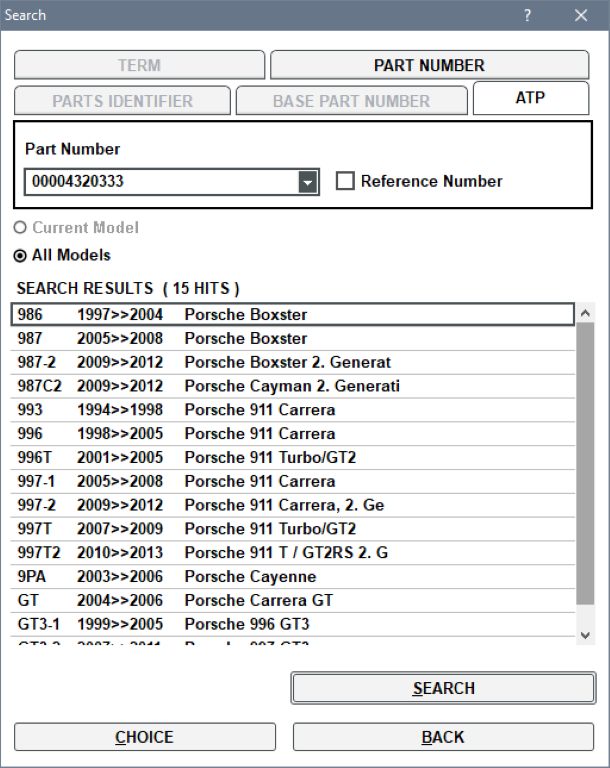
Task: Open the PARTS IDENTIFIER tab
Action: pyautogui.click(x=122, y=101)
